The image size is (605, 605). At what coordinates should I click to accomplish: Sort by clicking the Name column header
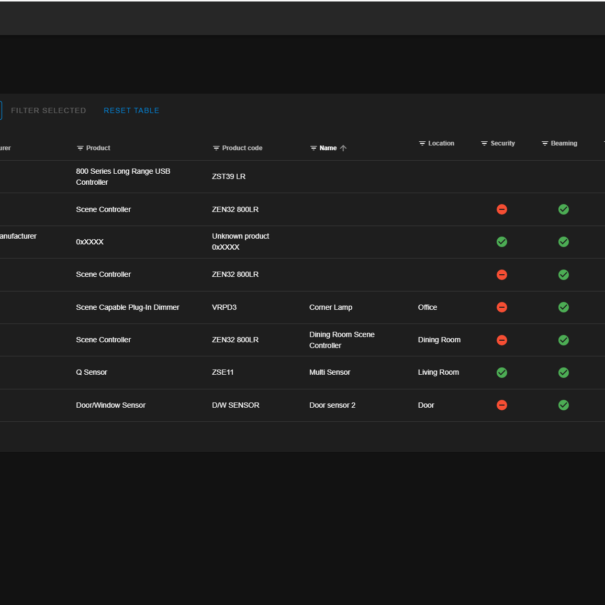328,148
